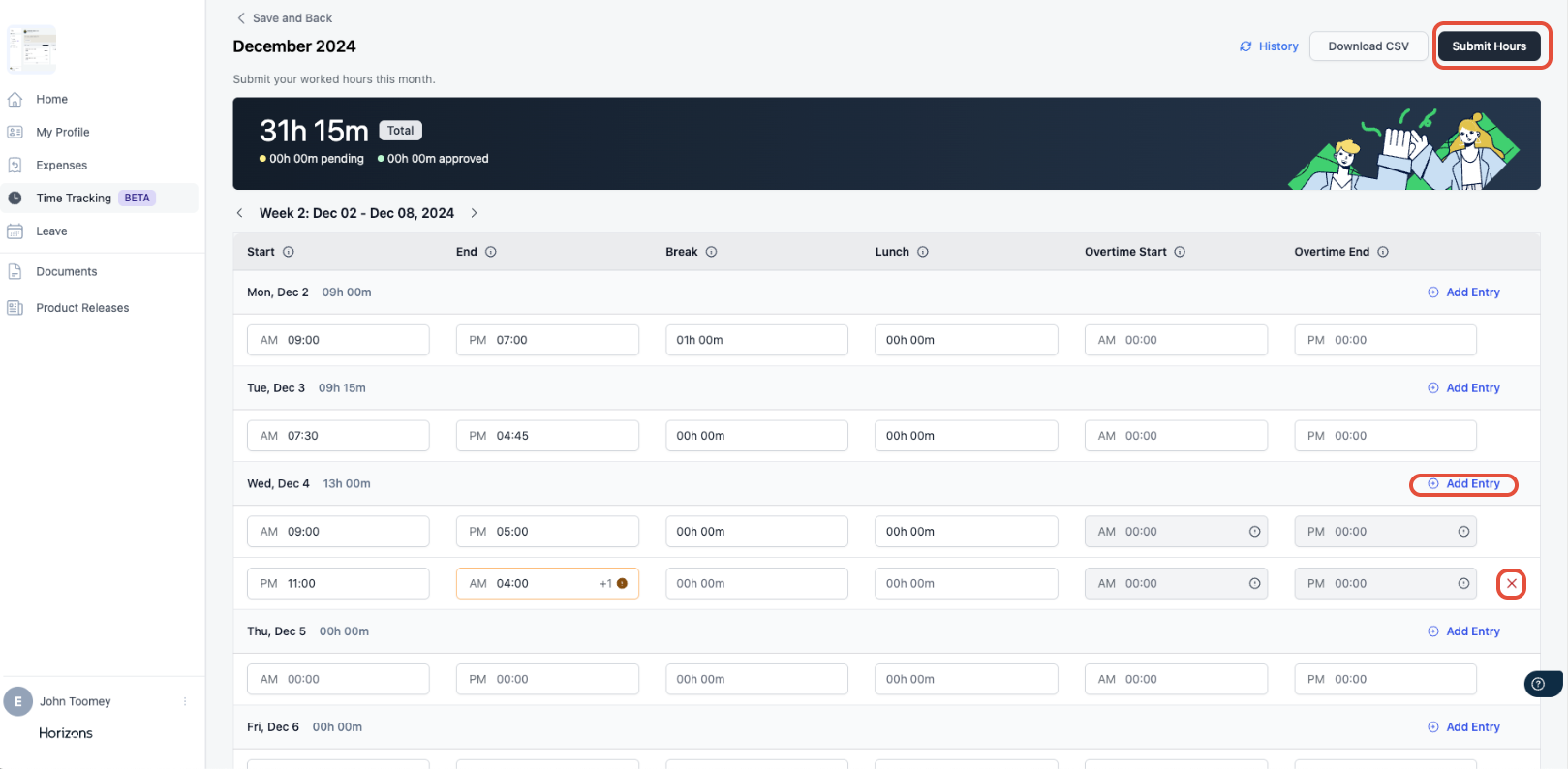Click Thu overtime end field PM 00:00
Screen dimensions: 1568x769
pos(1385,679)
